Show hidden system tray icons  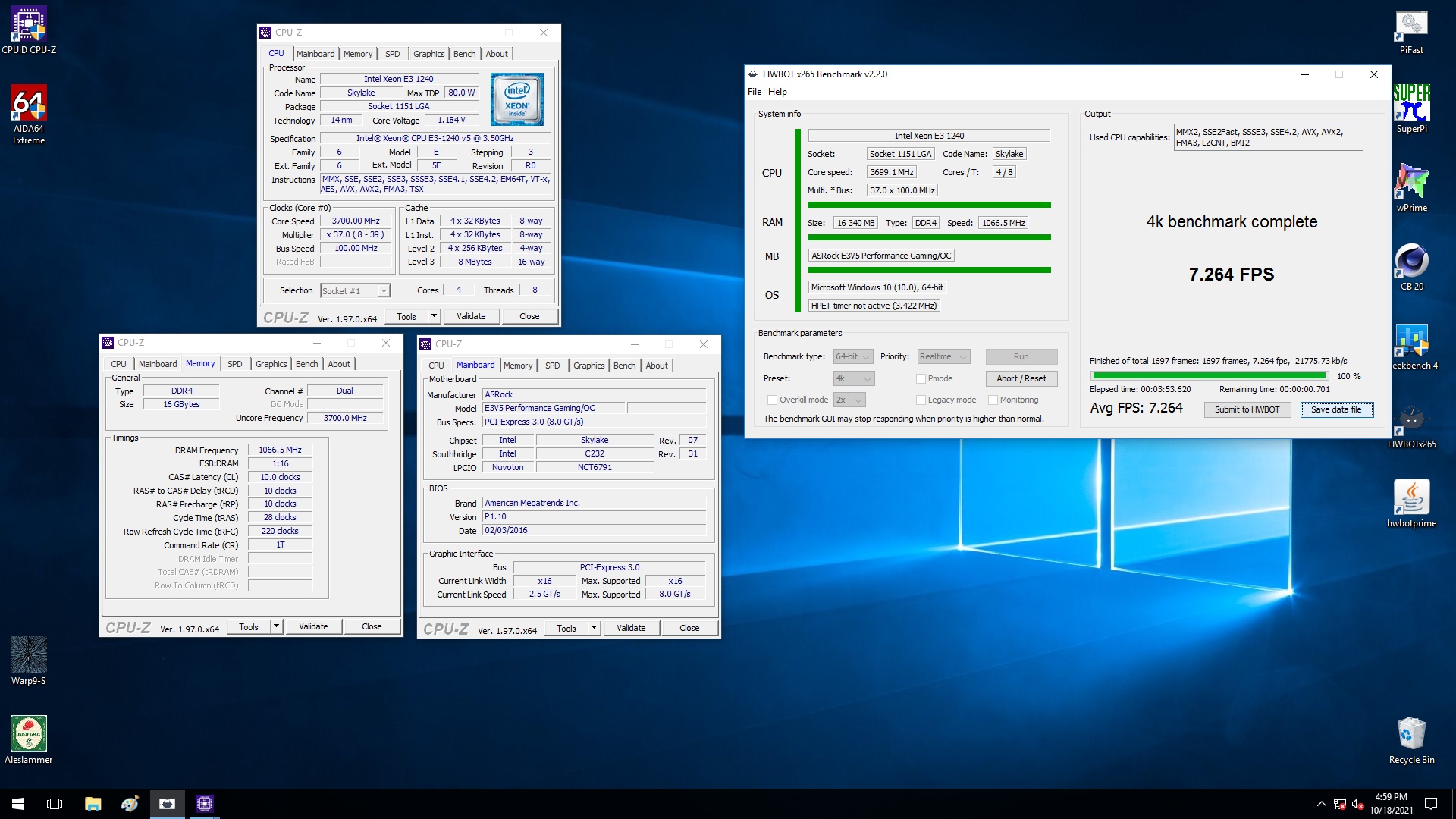click(x=1322, y=804)
